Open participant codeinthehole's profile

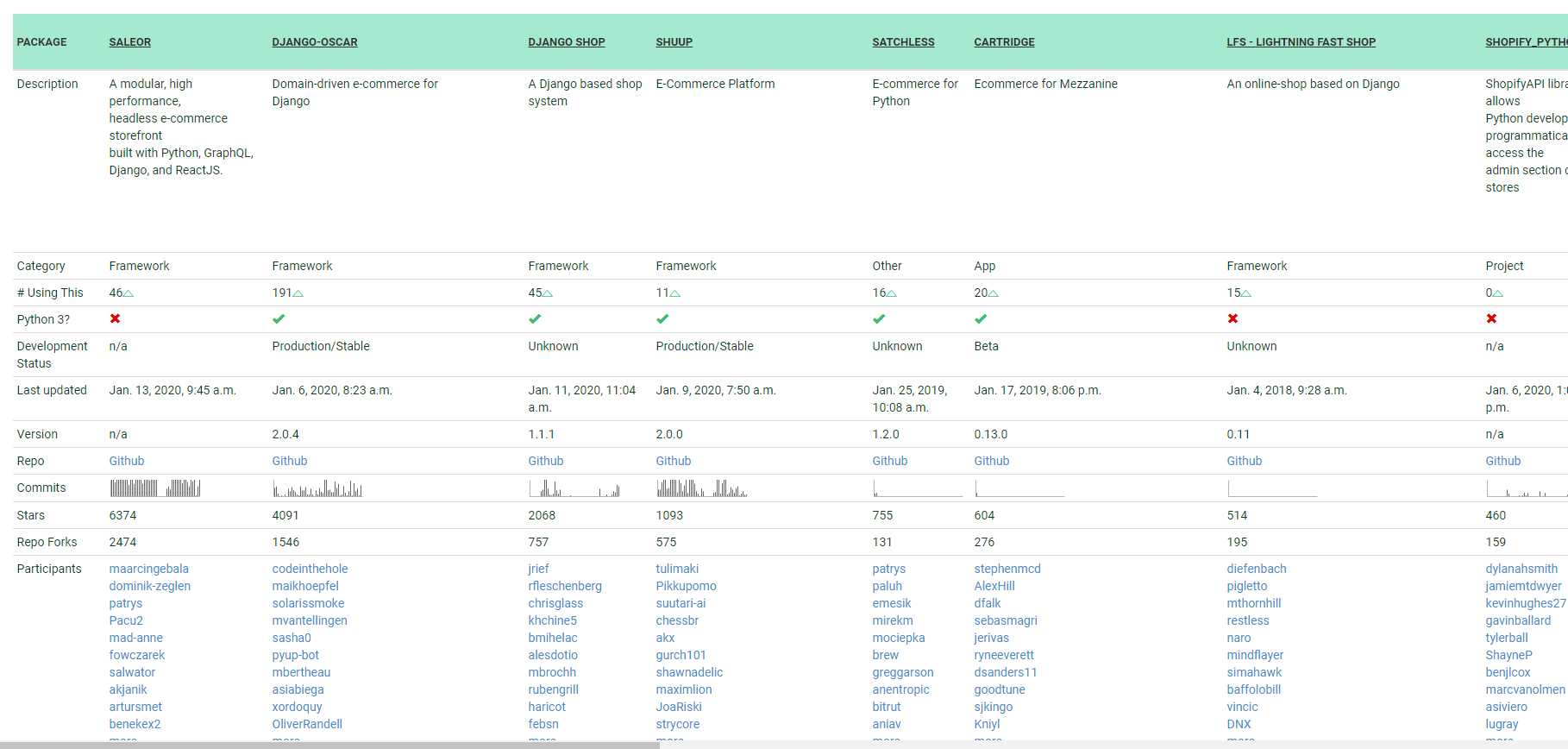[x=310, y=569]
